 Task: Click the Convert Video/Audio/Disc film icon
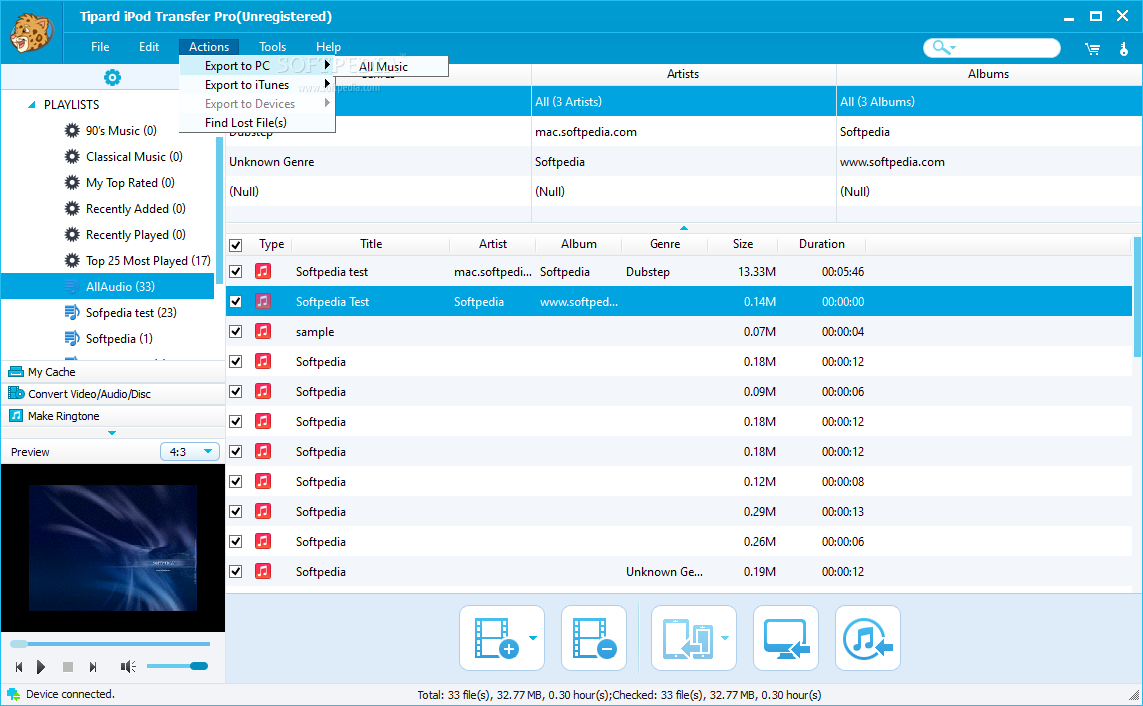tap(15, 393)
